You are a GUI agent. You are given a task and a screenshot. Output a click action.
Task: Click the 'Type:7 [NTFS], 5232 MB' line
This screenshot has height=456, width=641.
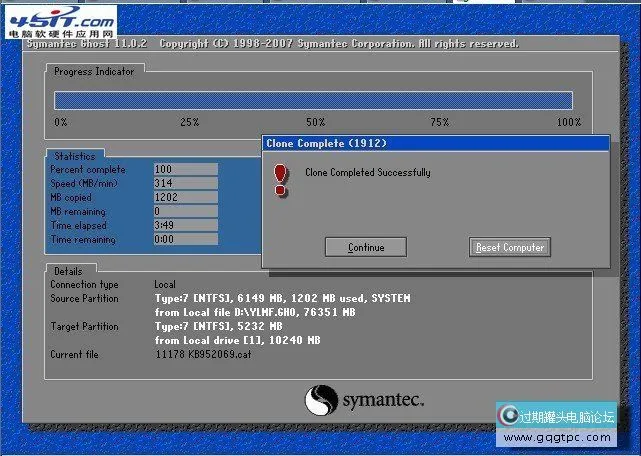click(x=219, y=326)
